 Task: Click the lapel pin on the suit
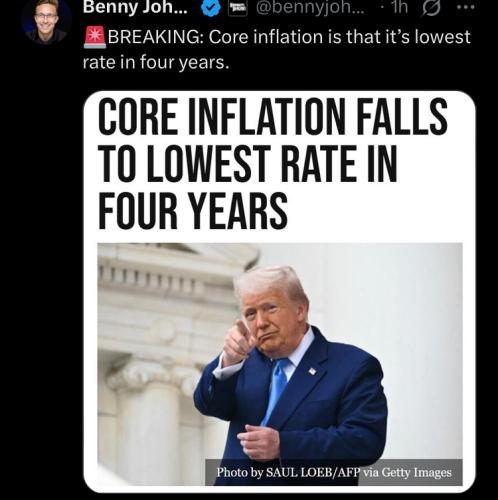(x=312, y=371)
